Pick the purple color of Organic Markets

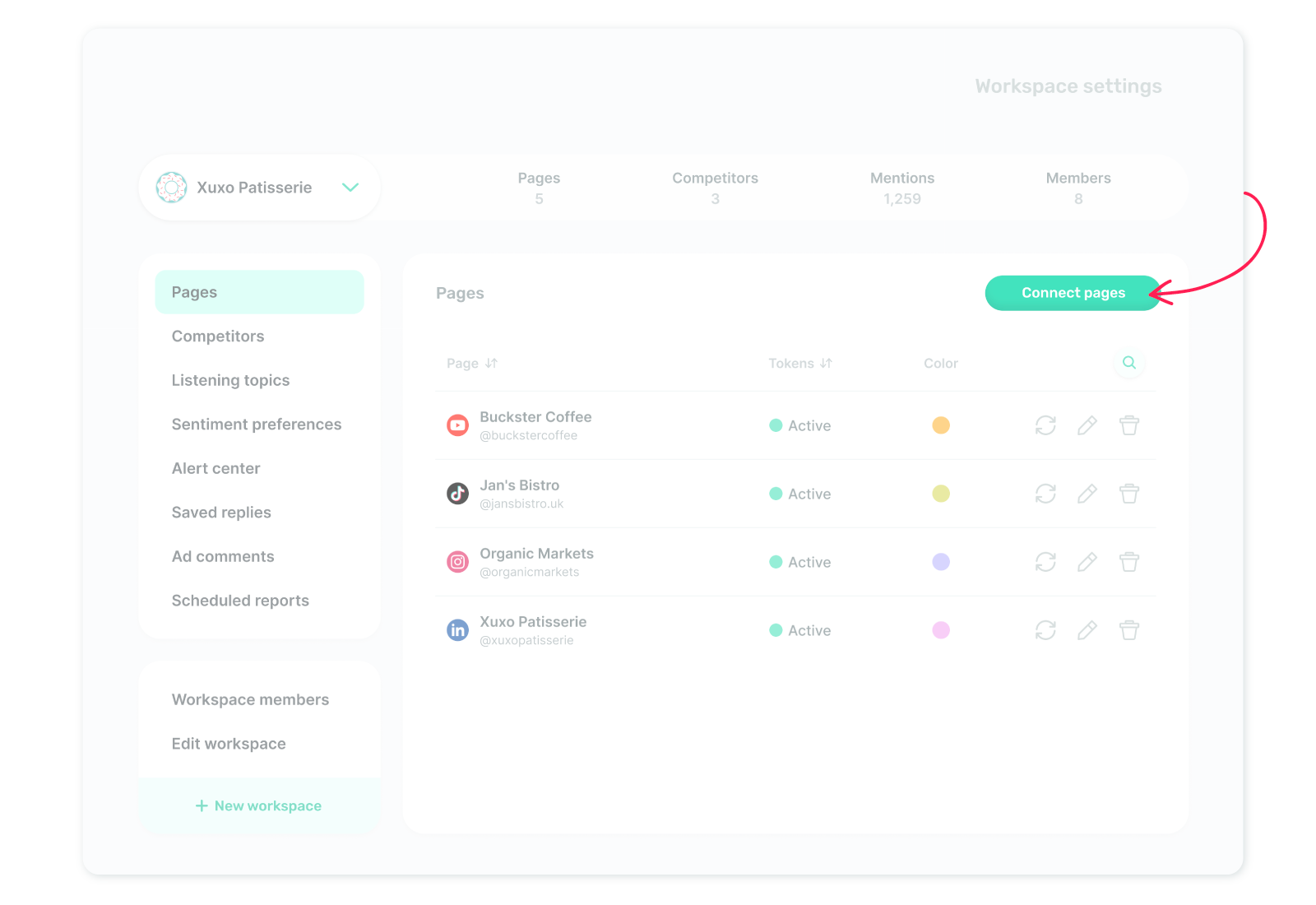(x=941, y=562)
